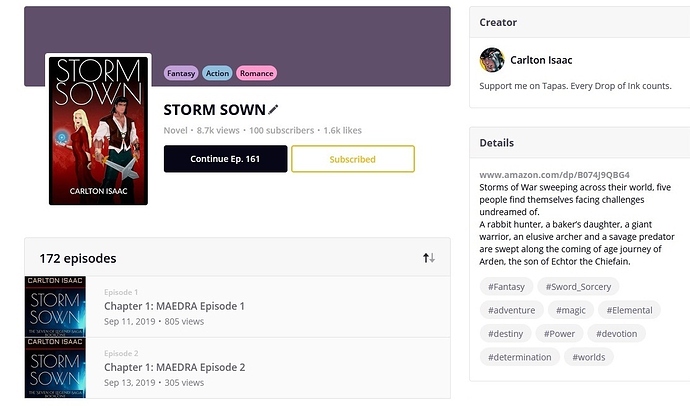Open Chapter 1: MAEDRA Episode 2

coord(174,367)
